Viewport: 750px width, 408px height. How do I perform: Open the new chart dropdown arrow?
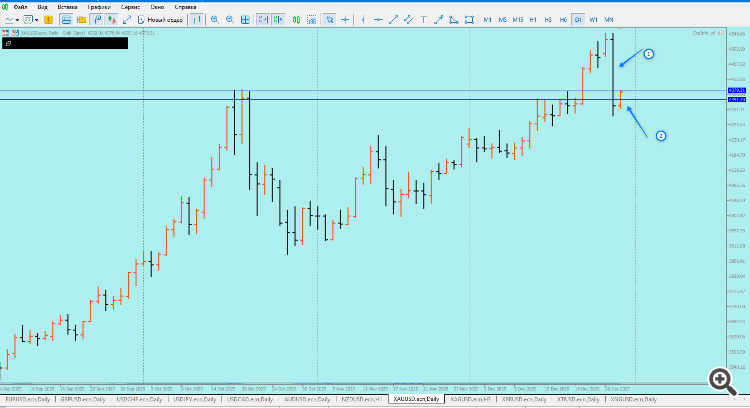[x=17, y=20]
